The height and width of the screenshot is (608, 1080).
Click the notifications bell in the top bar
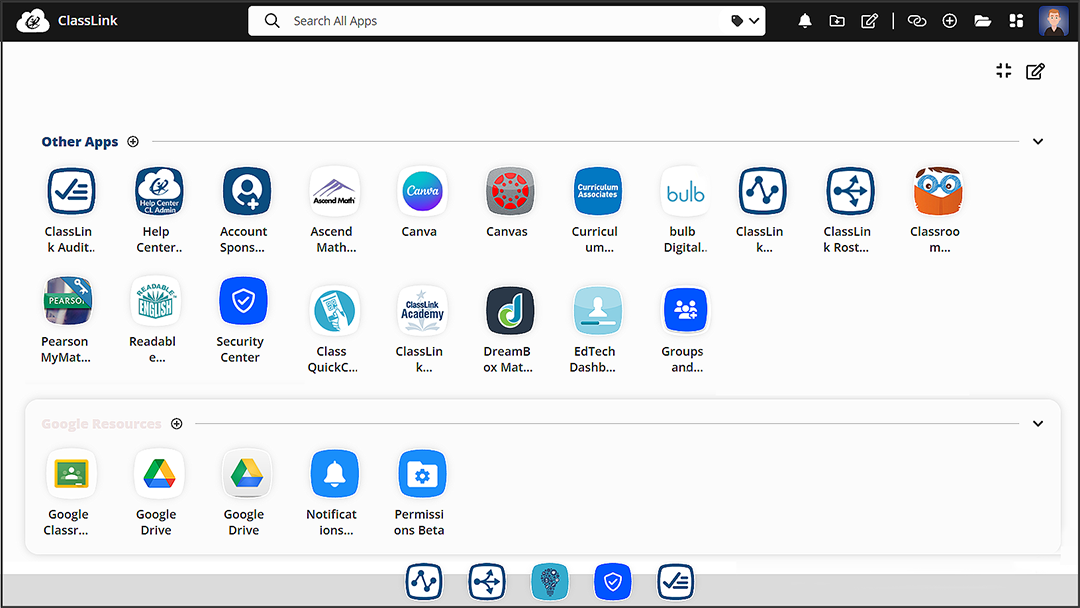click(804, 20)
